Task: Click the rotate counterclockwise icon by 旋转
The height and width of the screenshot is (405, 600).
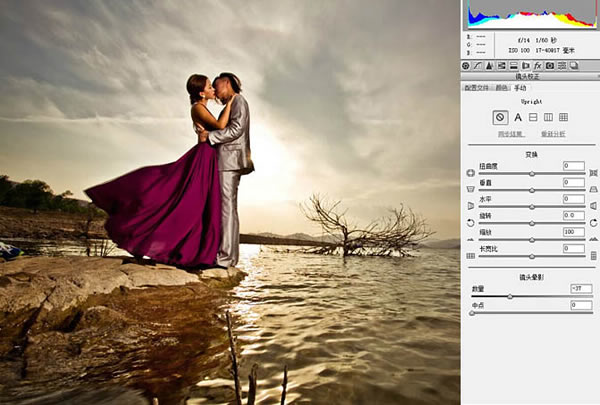Action: tap(471, 223)
